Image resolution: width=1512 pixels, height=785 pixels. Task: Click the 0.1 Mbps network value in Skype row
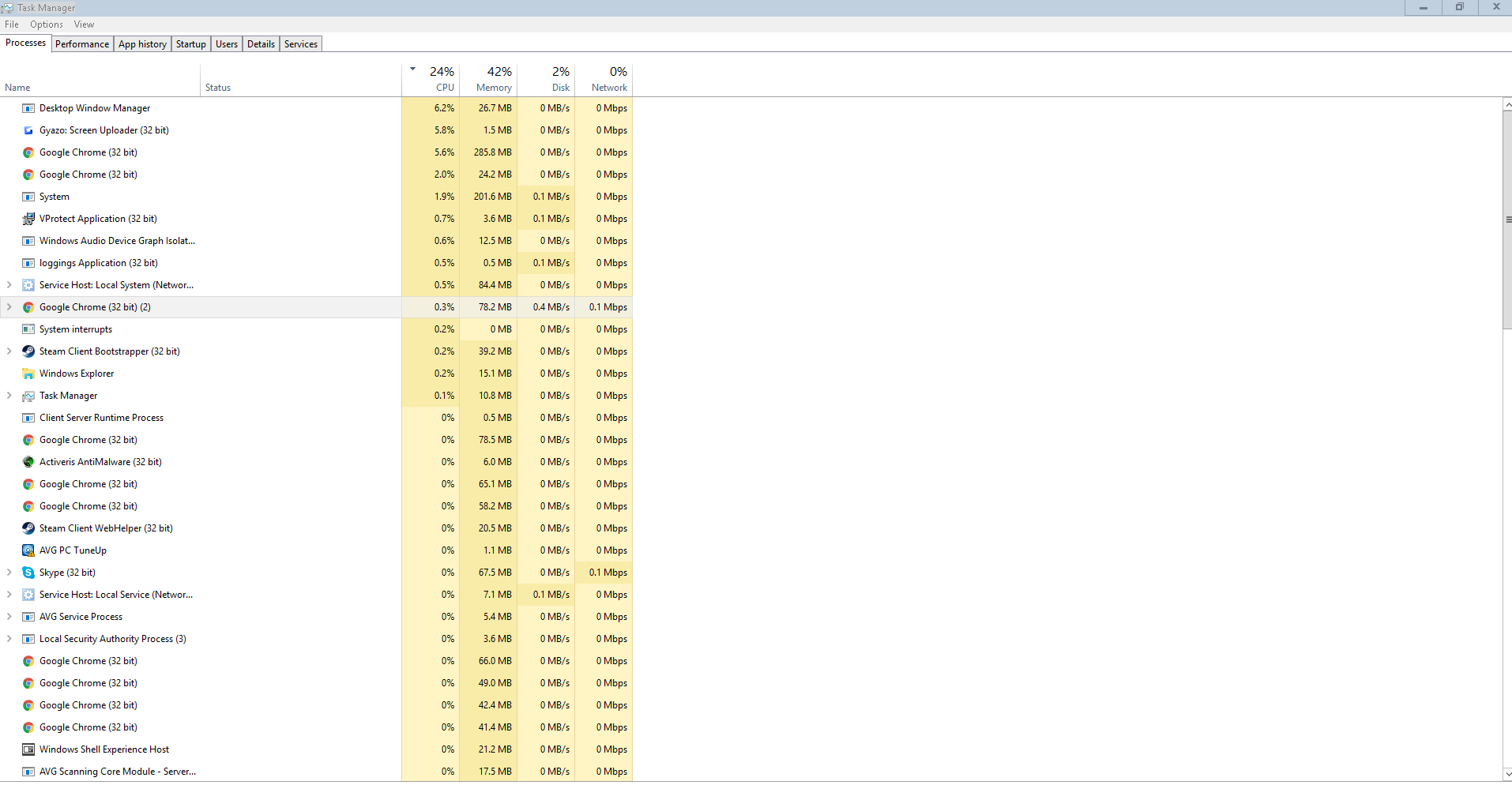pyautogui.click(x=608, y=573)
